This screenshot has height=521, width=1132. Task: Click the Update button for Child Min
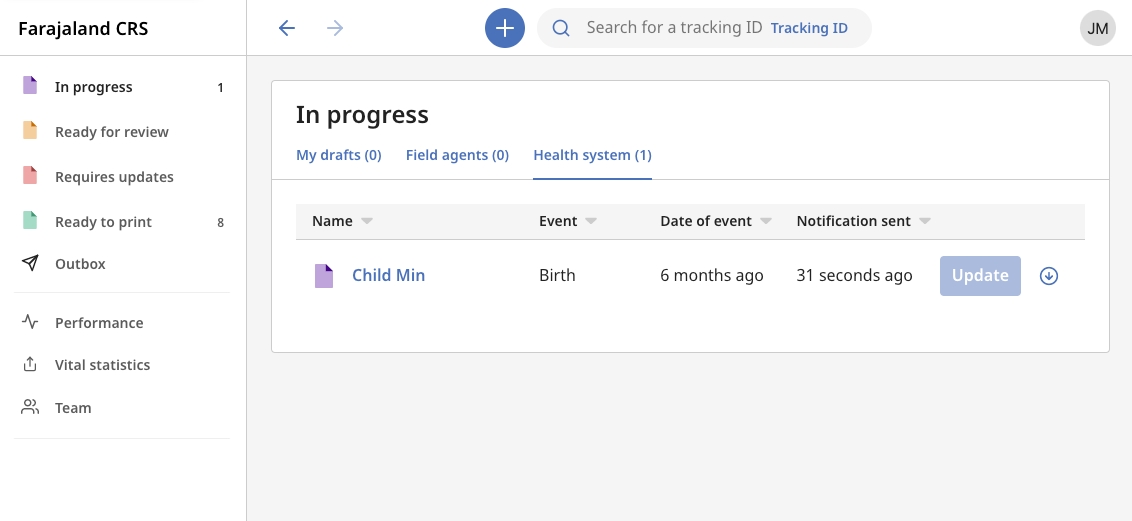tap(980, 276)
